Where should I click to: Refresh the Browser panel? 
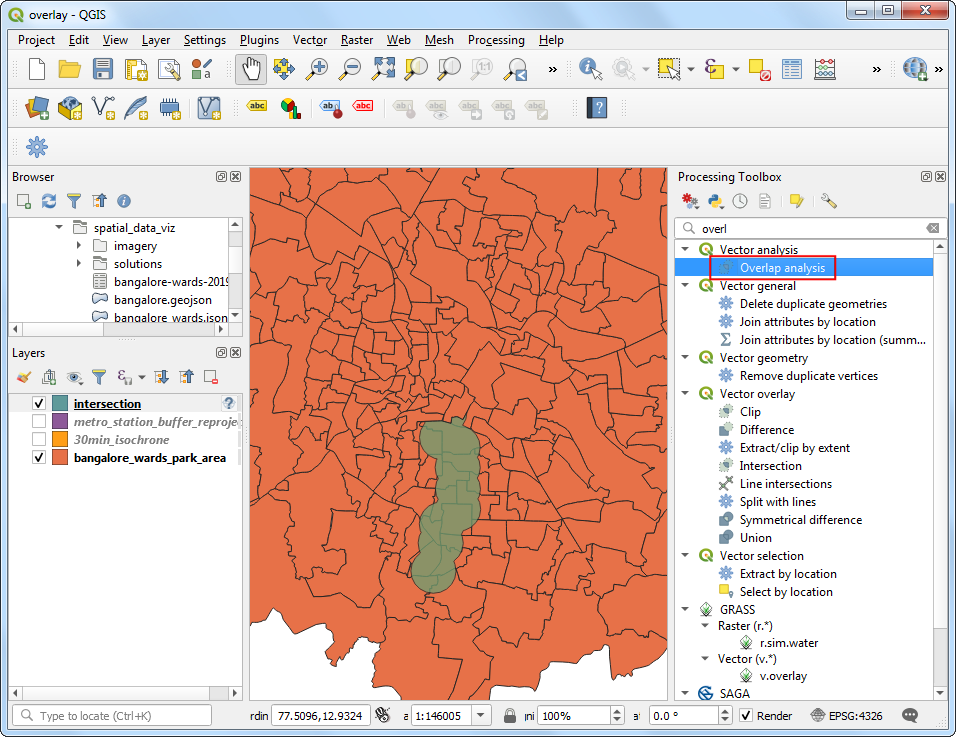(48, 200)
